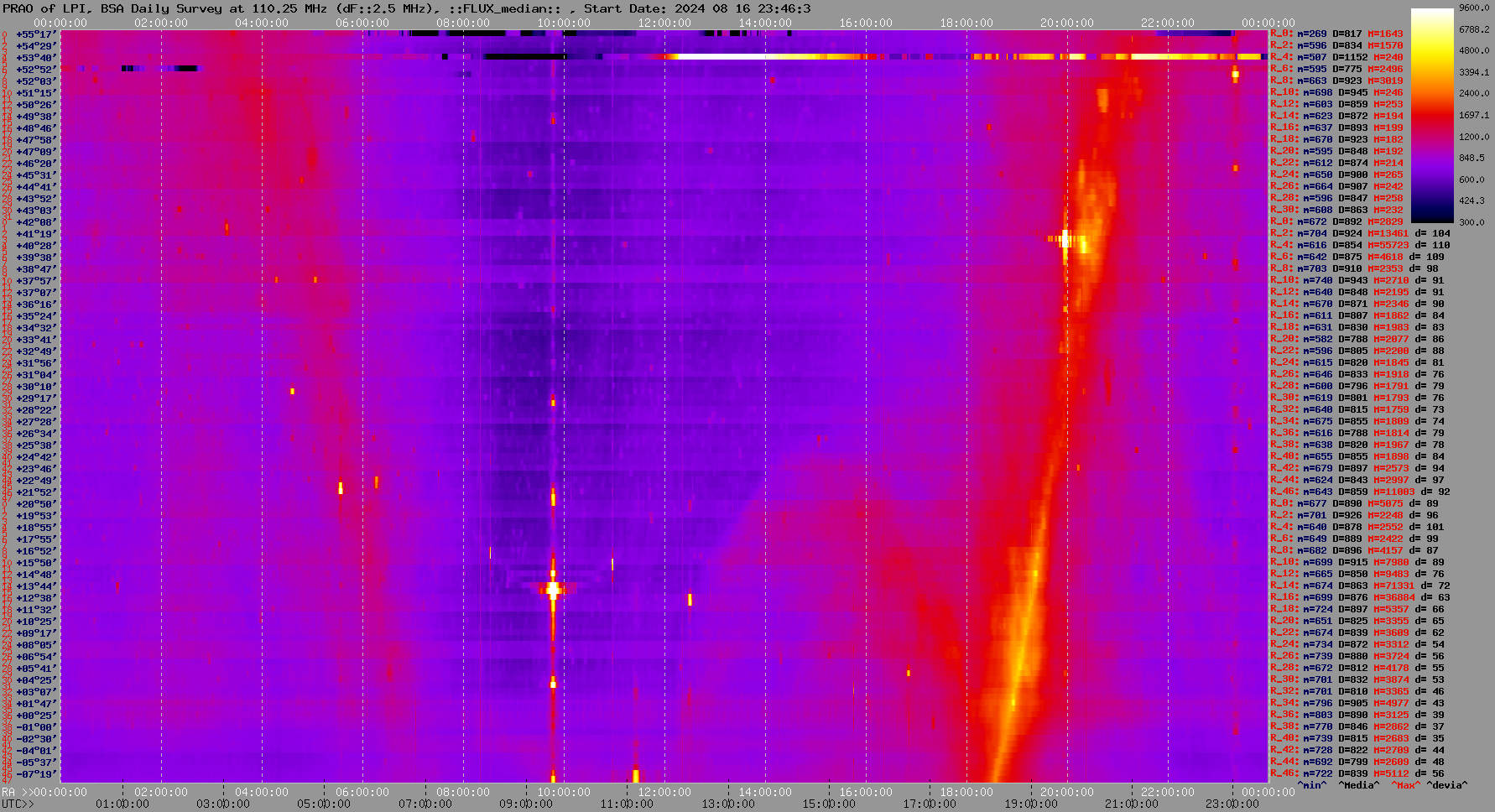Click the UTC tick label 01:00:00
1495x812 pixels.
point(122,804)
